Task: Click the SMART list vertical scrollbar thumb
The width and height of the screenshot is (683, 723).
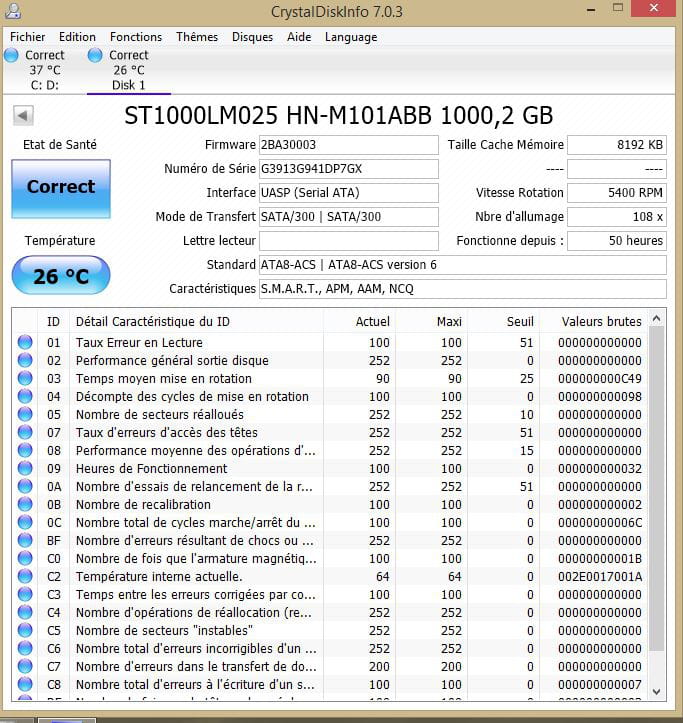Action: pos(657,488)
